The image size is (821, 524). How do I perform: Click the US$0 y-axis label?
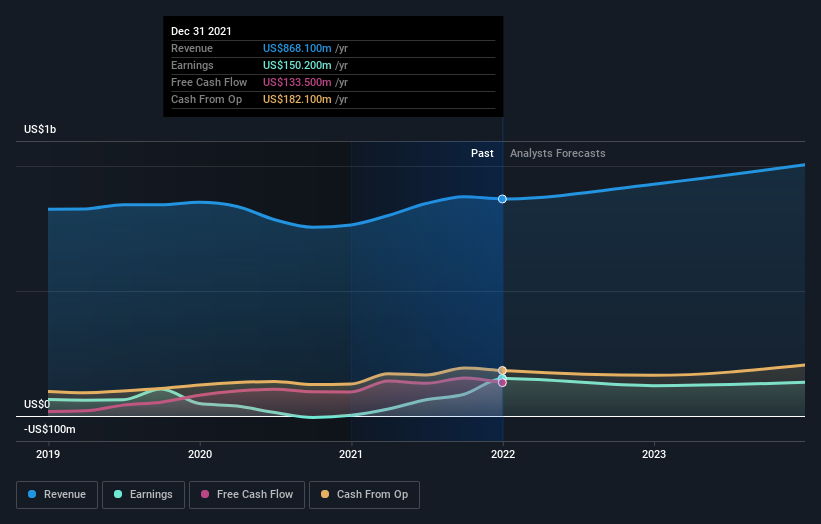pyautogui.click(x=37, y=404)
